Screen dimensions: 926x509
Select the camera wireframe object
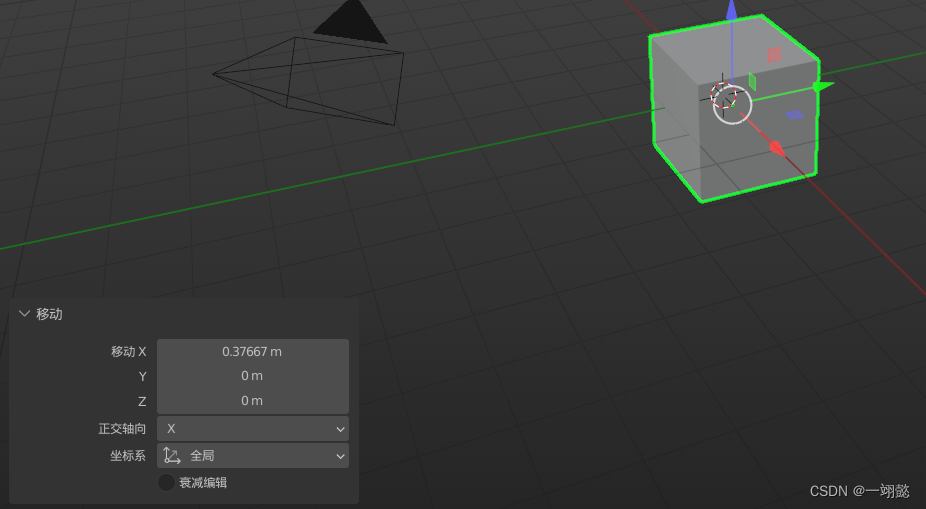pos(308,81)
